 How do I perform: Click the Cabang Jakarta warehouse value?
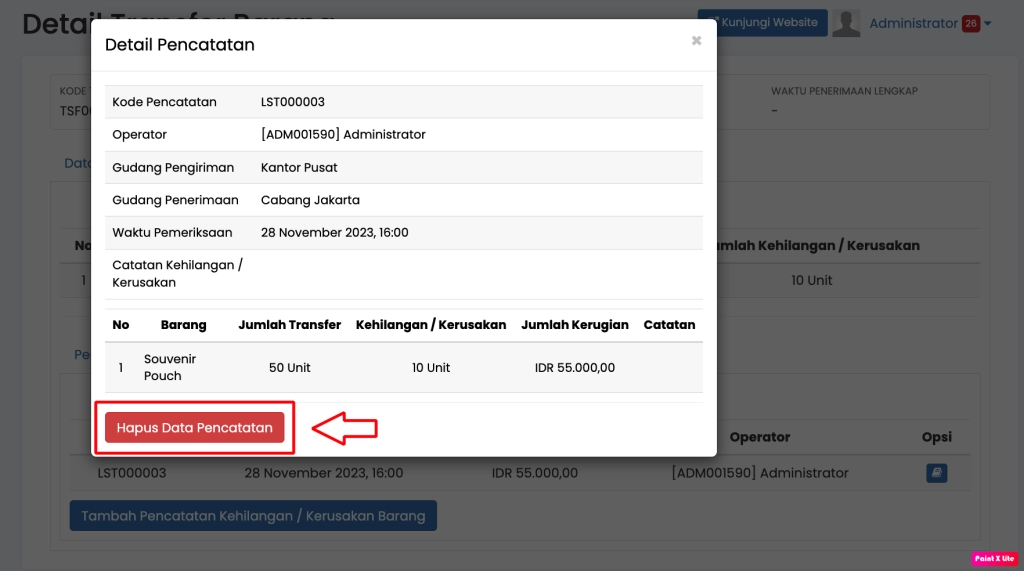310,200
